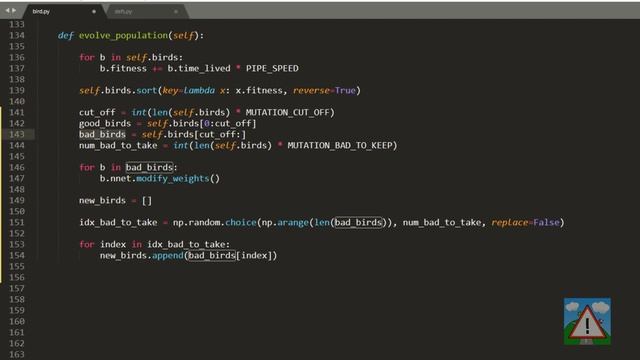The height and width of the screenshot is (360, 640).
Task: Click outlined 'bad_birds' on line 154
Action: pyautogui.click(x=212, y=256)
